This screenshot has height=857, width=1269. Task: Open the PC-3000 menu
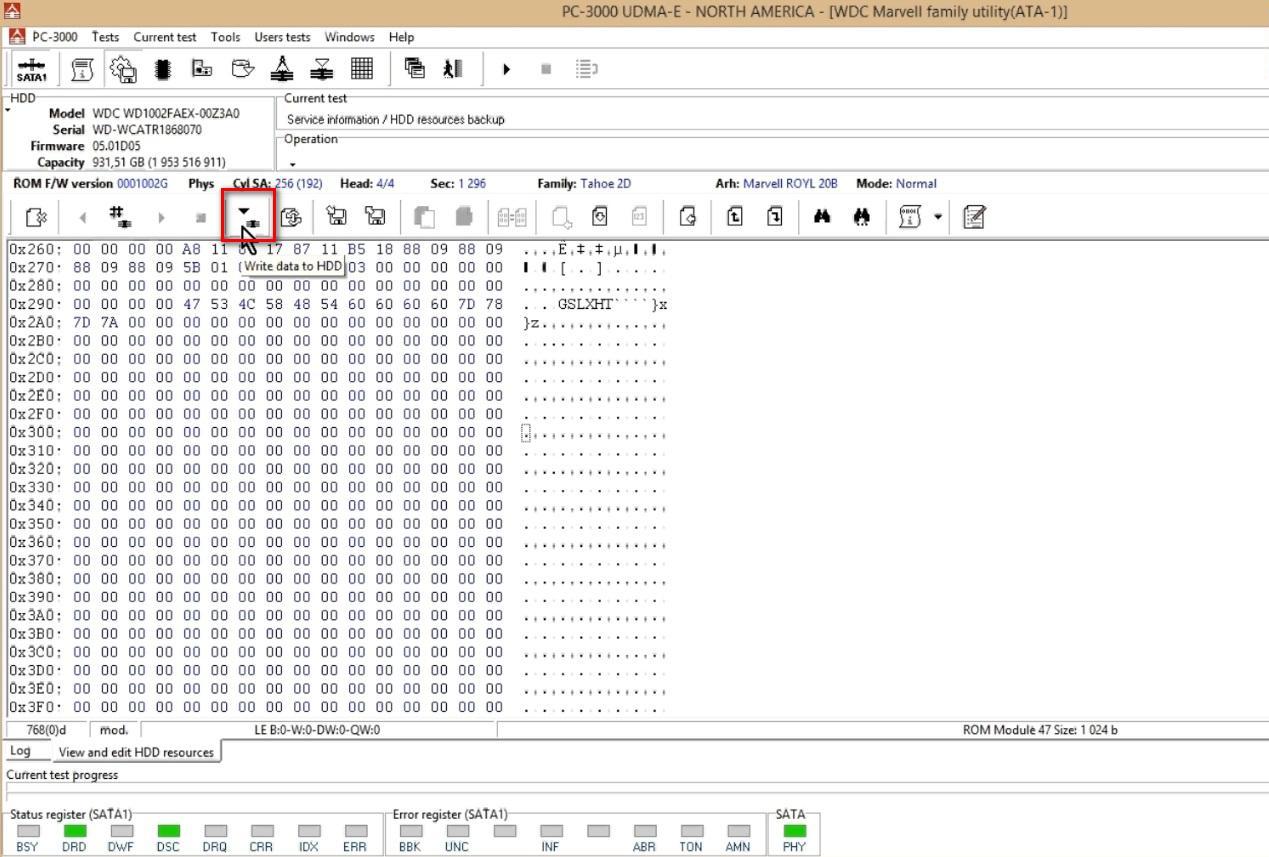54,37
